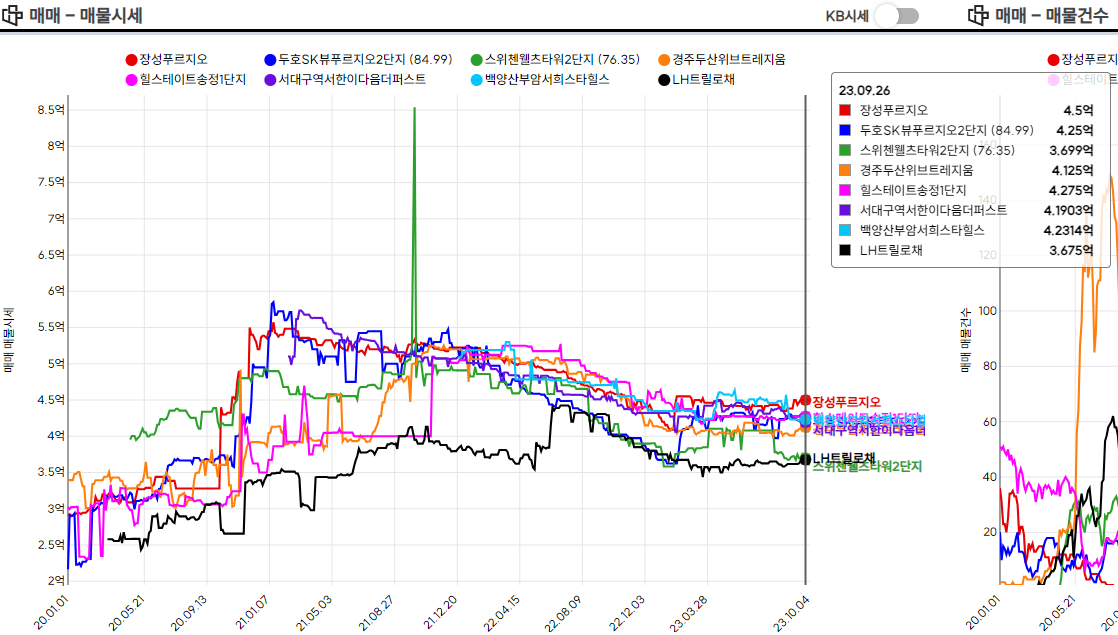Image resolution: width=1118 pixels, height=635 pixels.
Task: Click the 20.01.01 date label on 매물시세 axis
Action: (52, 614)
